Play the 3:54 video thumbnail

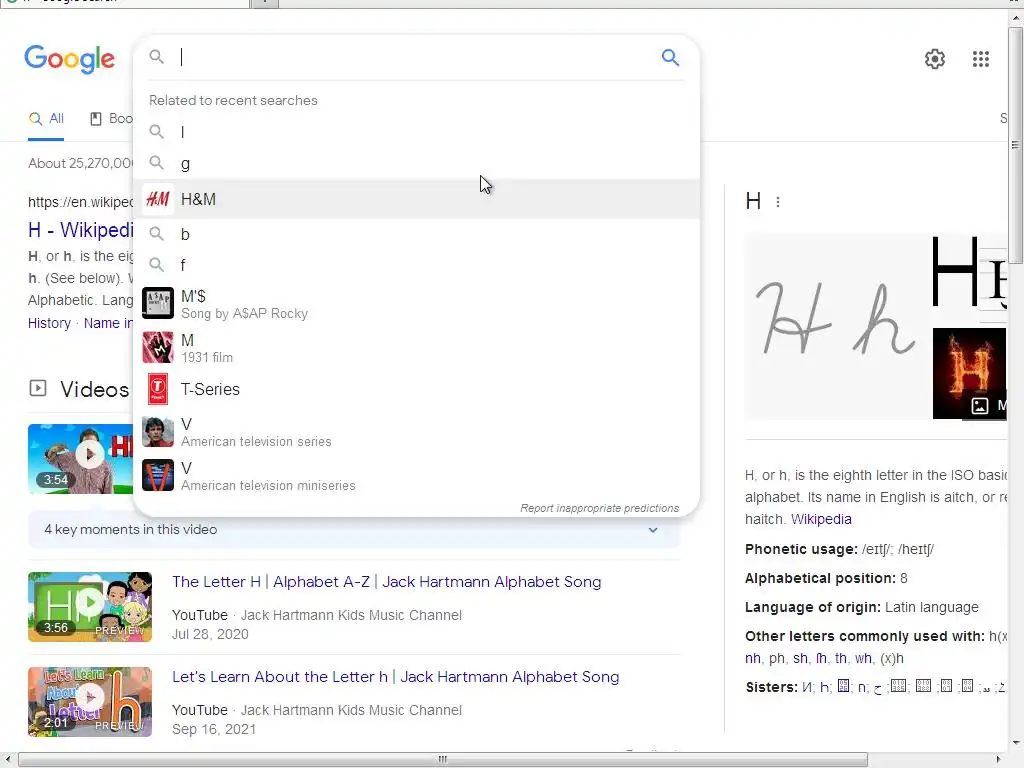pyautogui.click(x=80, y=458)
